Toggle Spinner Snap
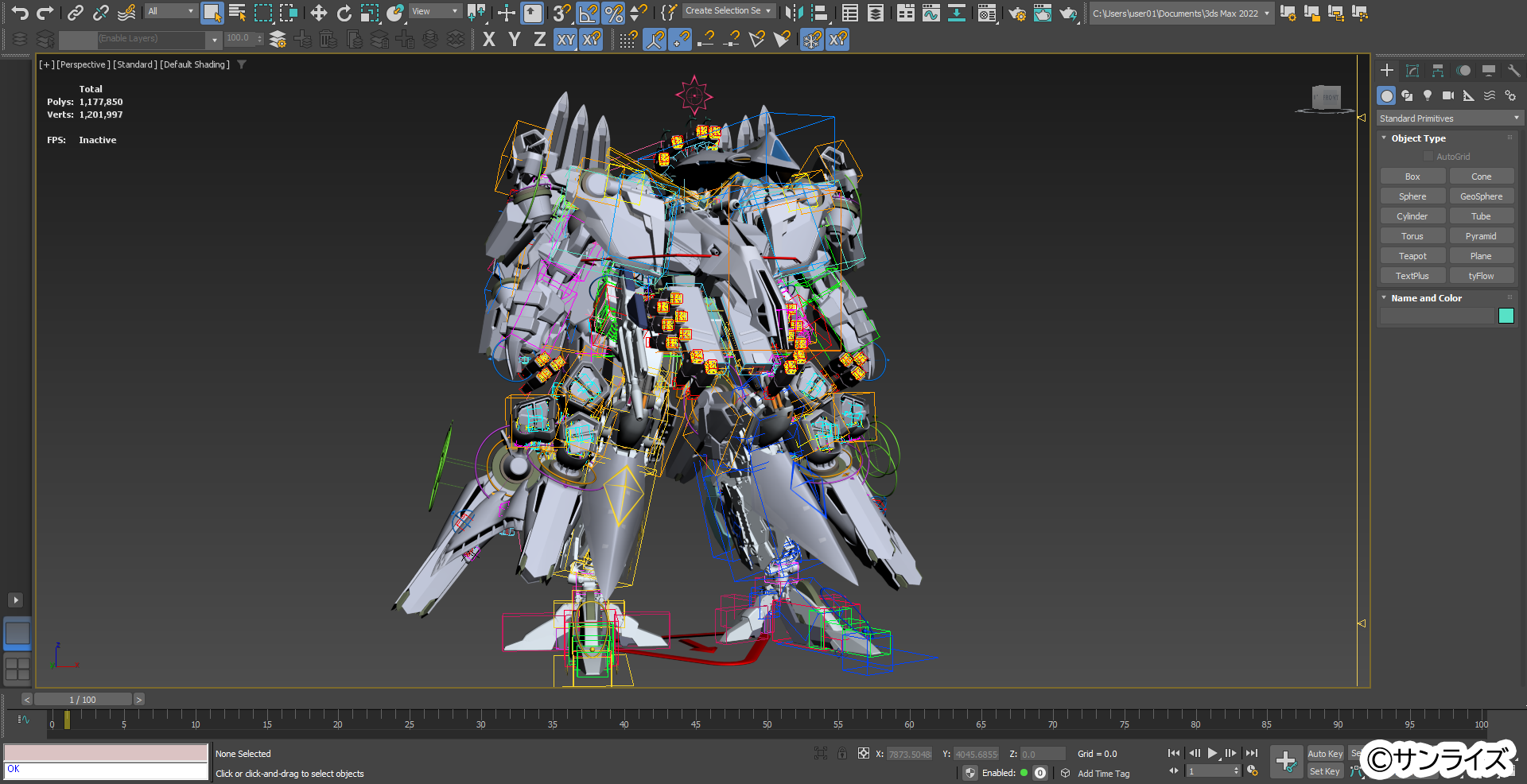 [x=639, y=13]
